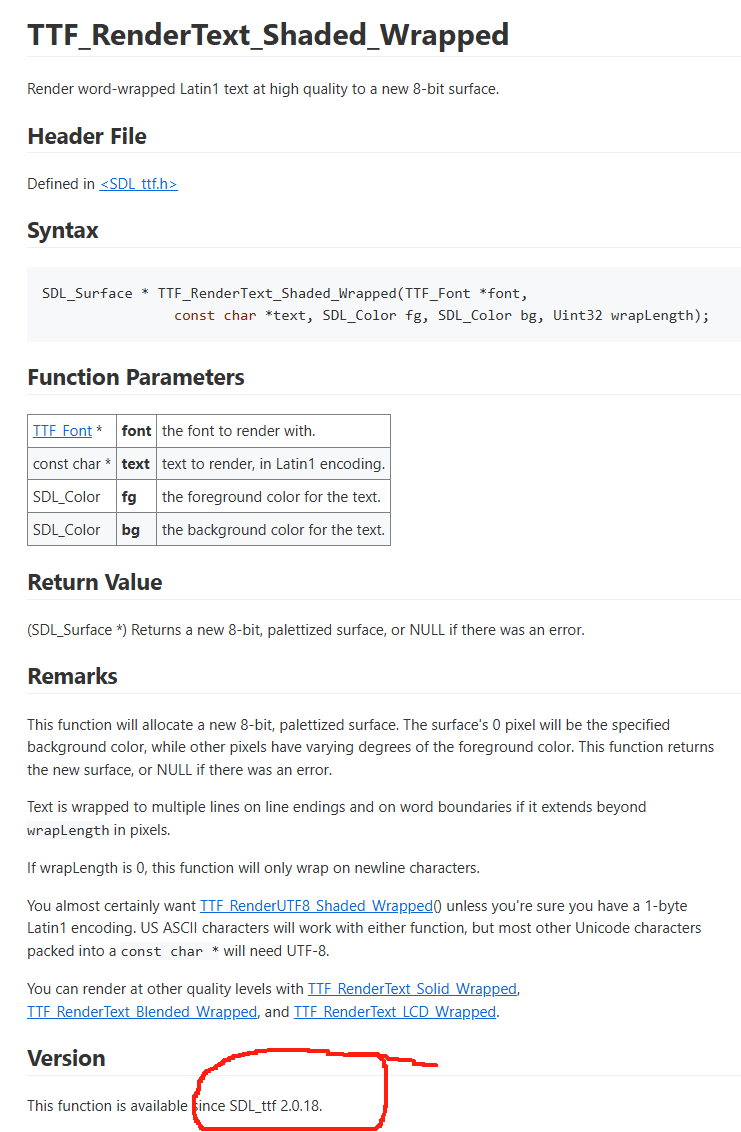Click the Function Parameters heading
741x1132 pixels.
(x=136, y=378)
